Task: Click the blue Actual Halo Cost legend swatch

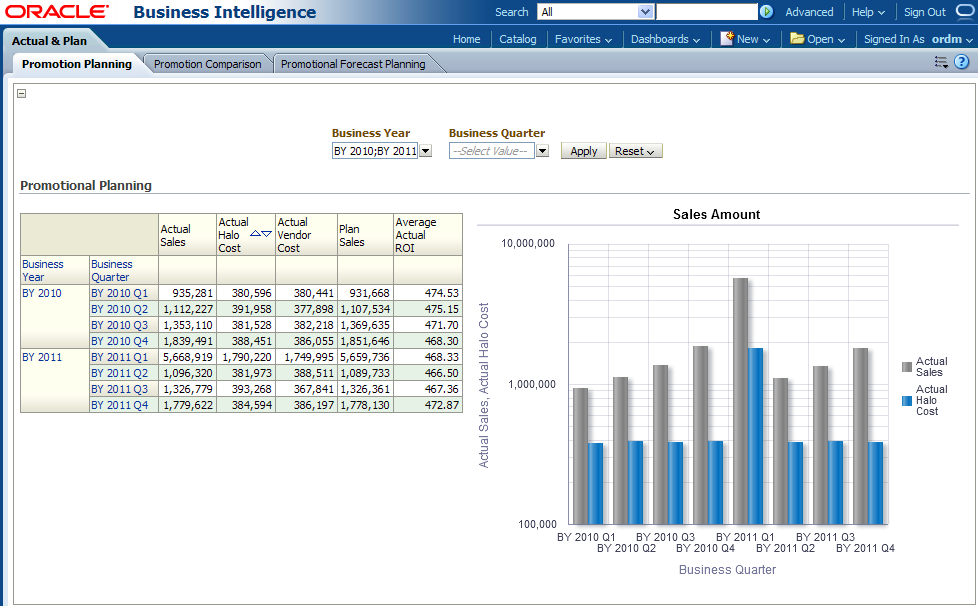Action: click(x=907, y=400)
